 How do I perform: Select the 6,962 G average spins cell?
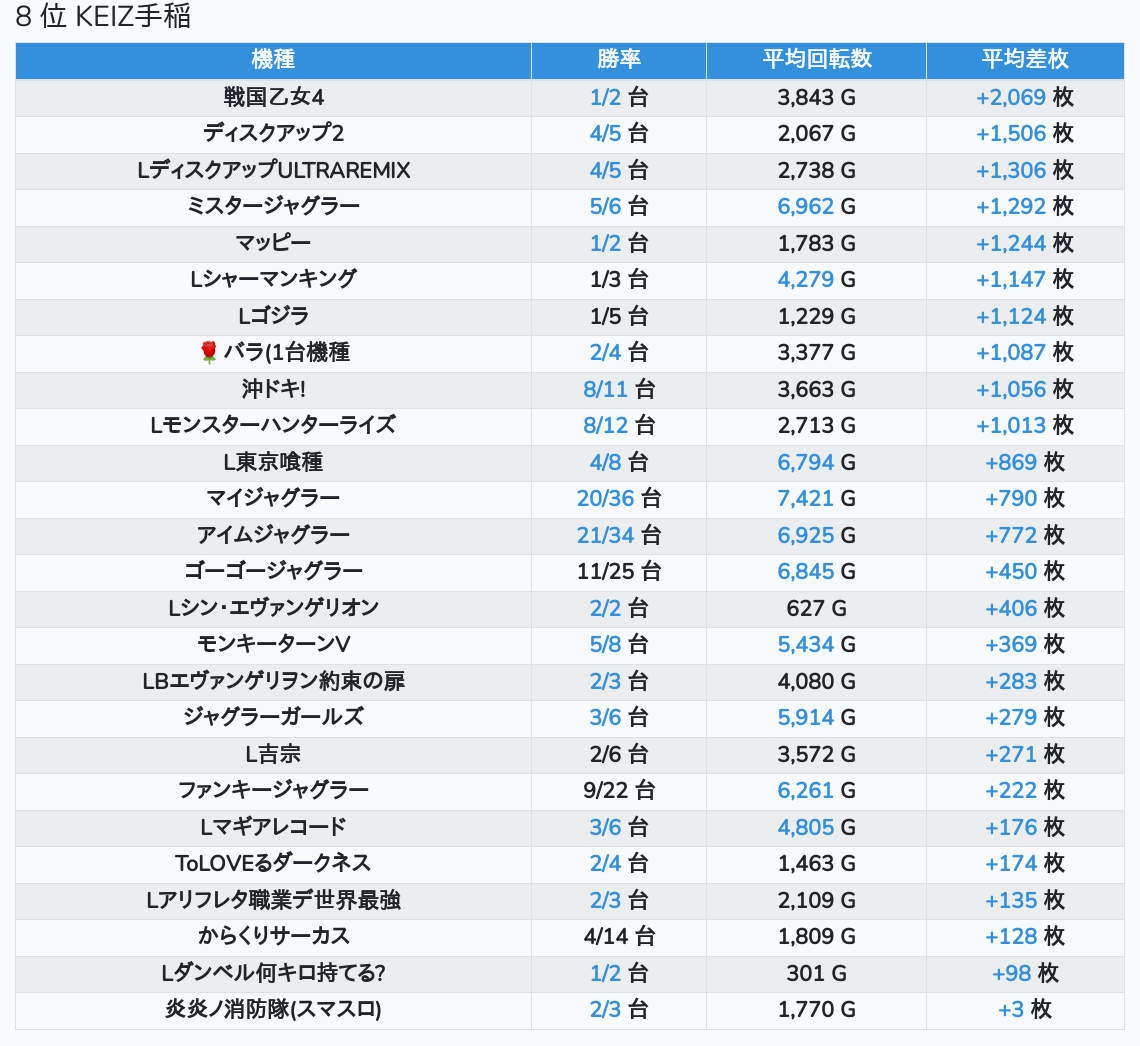[816, 206]
